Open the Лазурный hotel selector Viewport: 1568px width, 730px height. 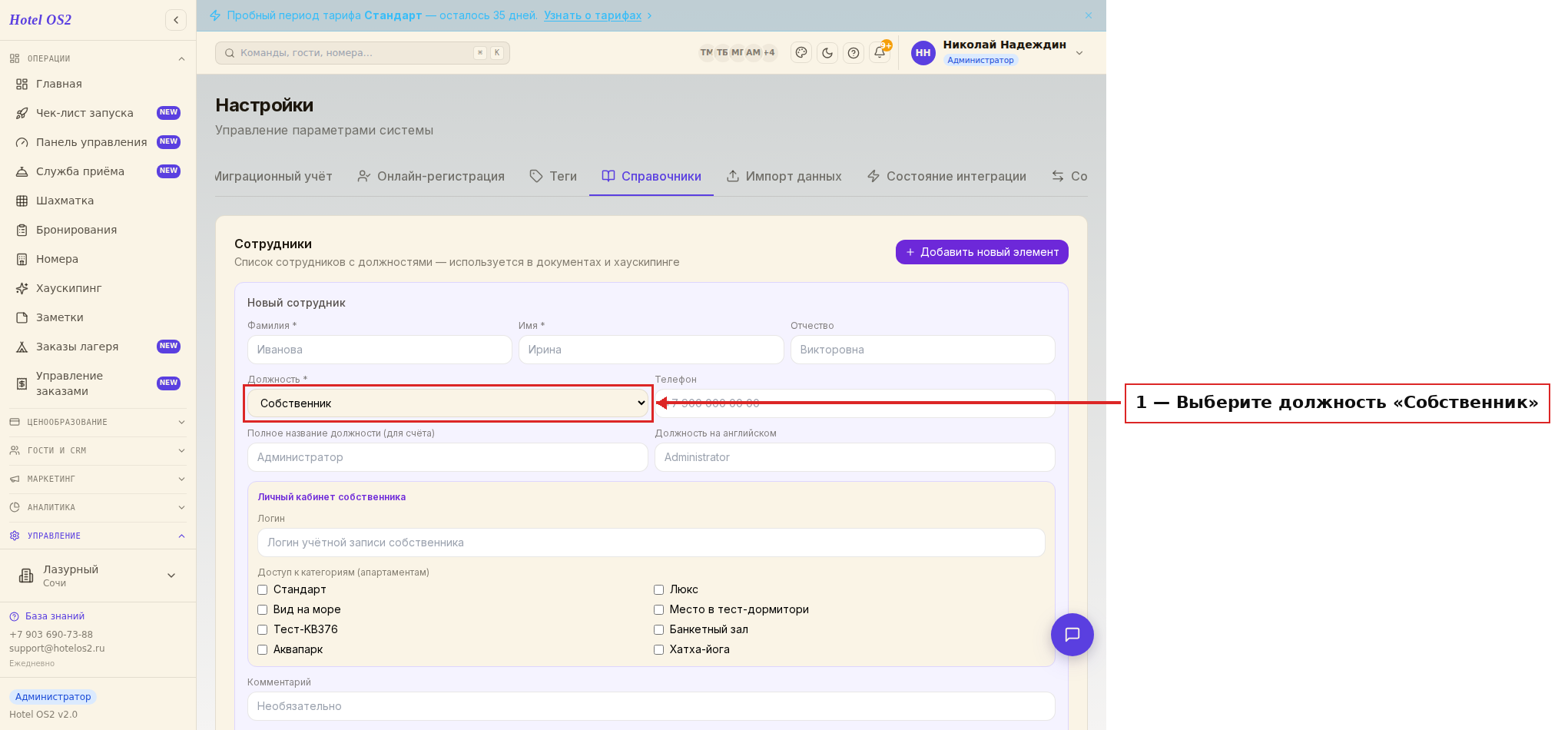[98, 576]
